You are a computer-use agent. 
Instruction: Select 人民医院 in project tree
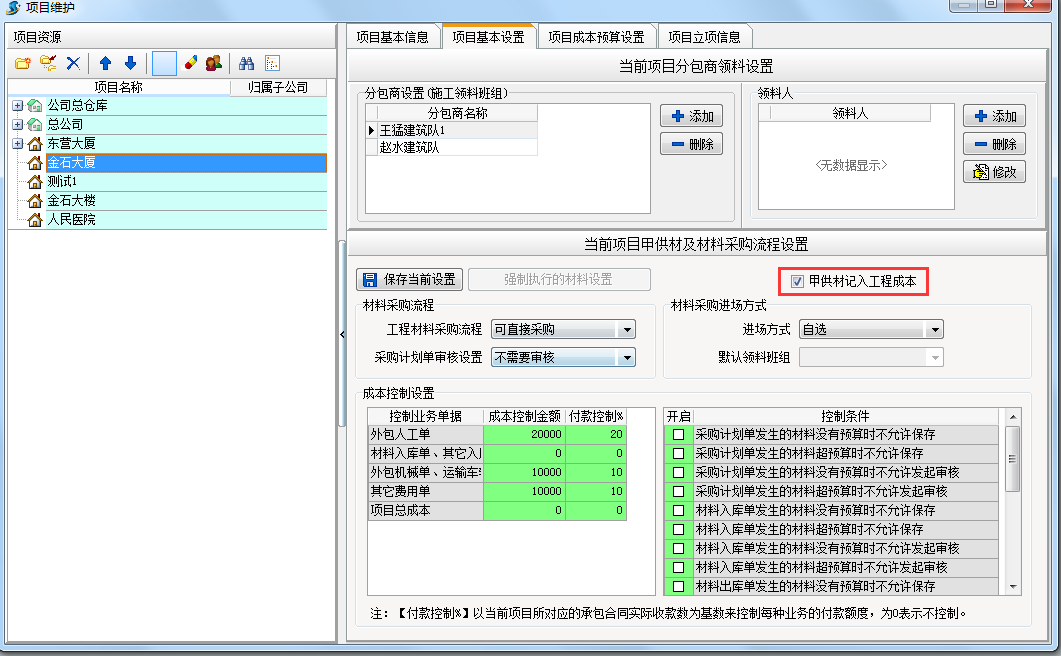[x=71, y=219]
